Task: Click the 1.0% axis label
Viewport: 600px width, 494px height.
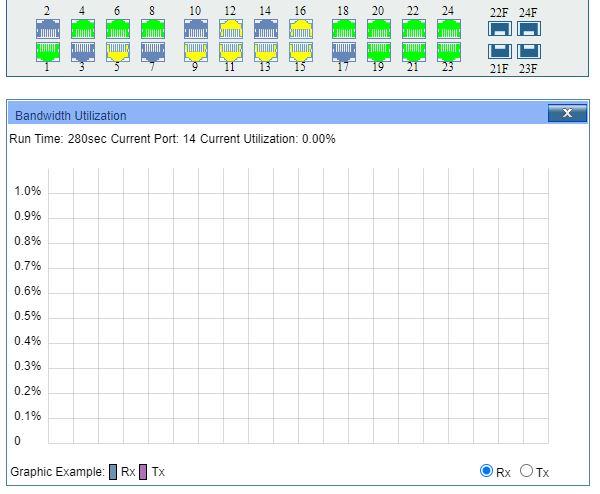Action: pos(28,191)
